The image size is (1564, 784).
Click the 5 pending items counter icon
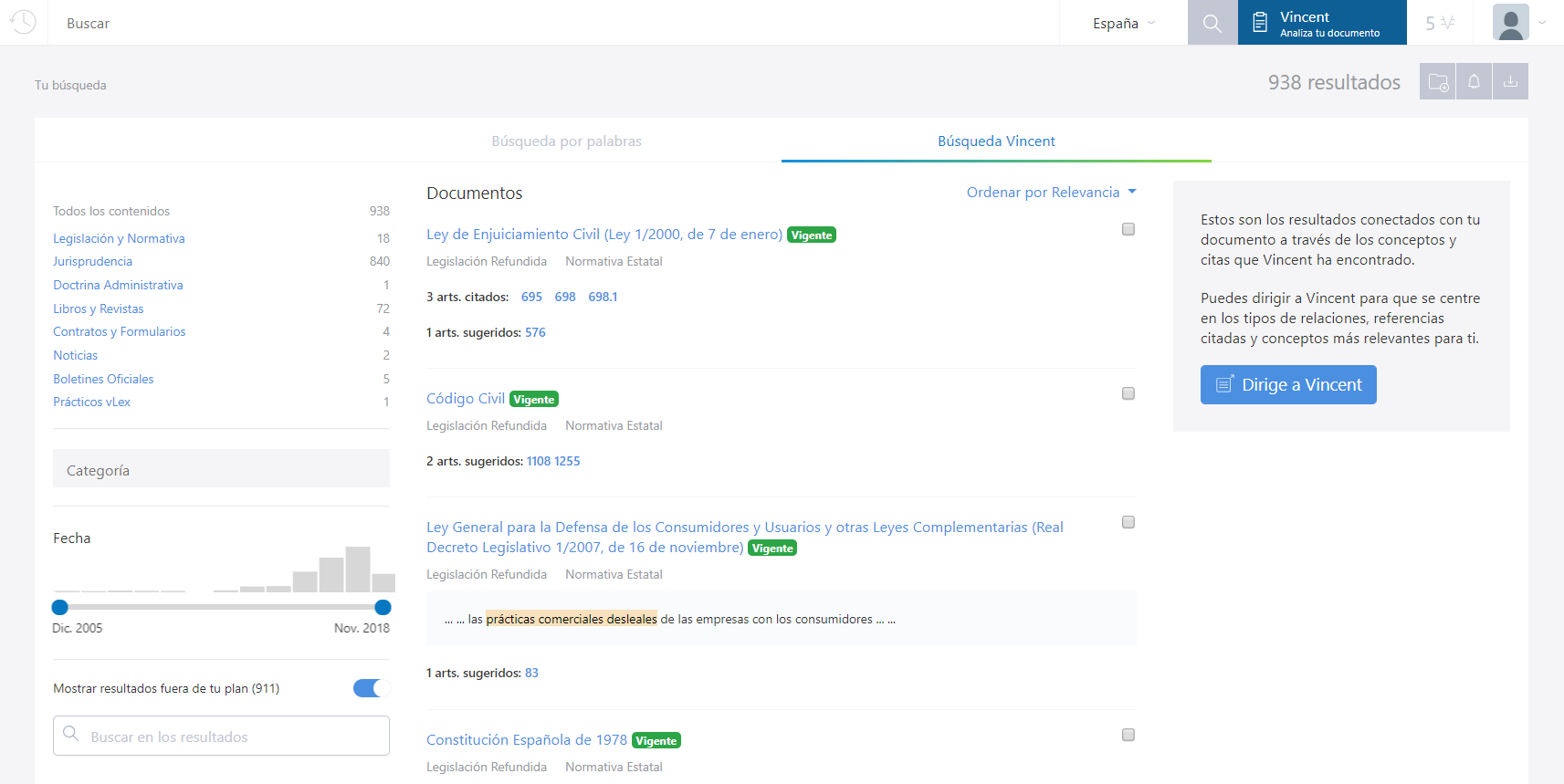pyautogui.click(x=1439, y=23)
